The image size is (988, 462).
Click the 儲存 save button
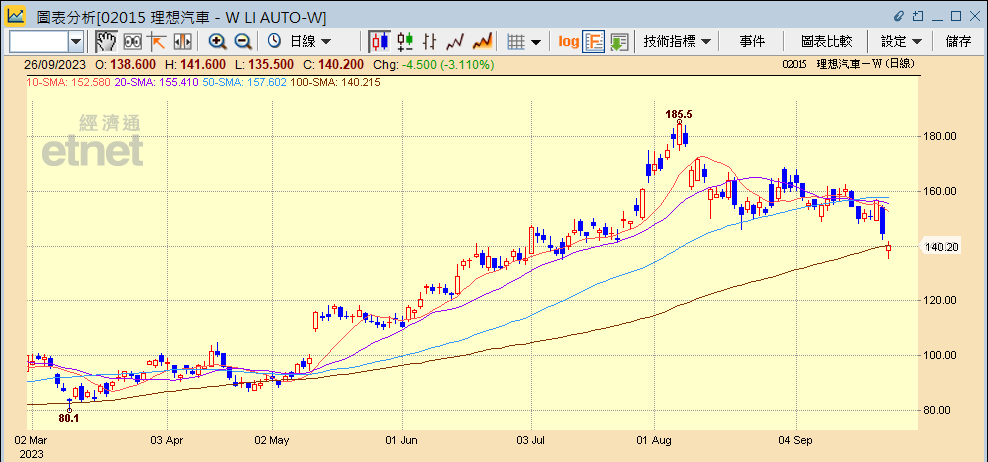pos(958,41)
